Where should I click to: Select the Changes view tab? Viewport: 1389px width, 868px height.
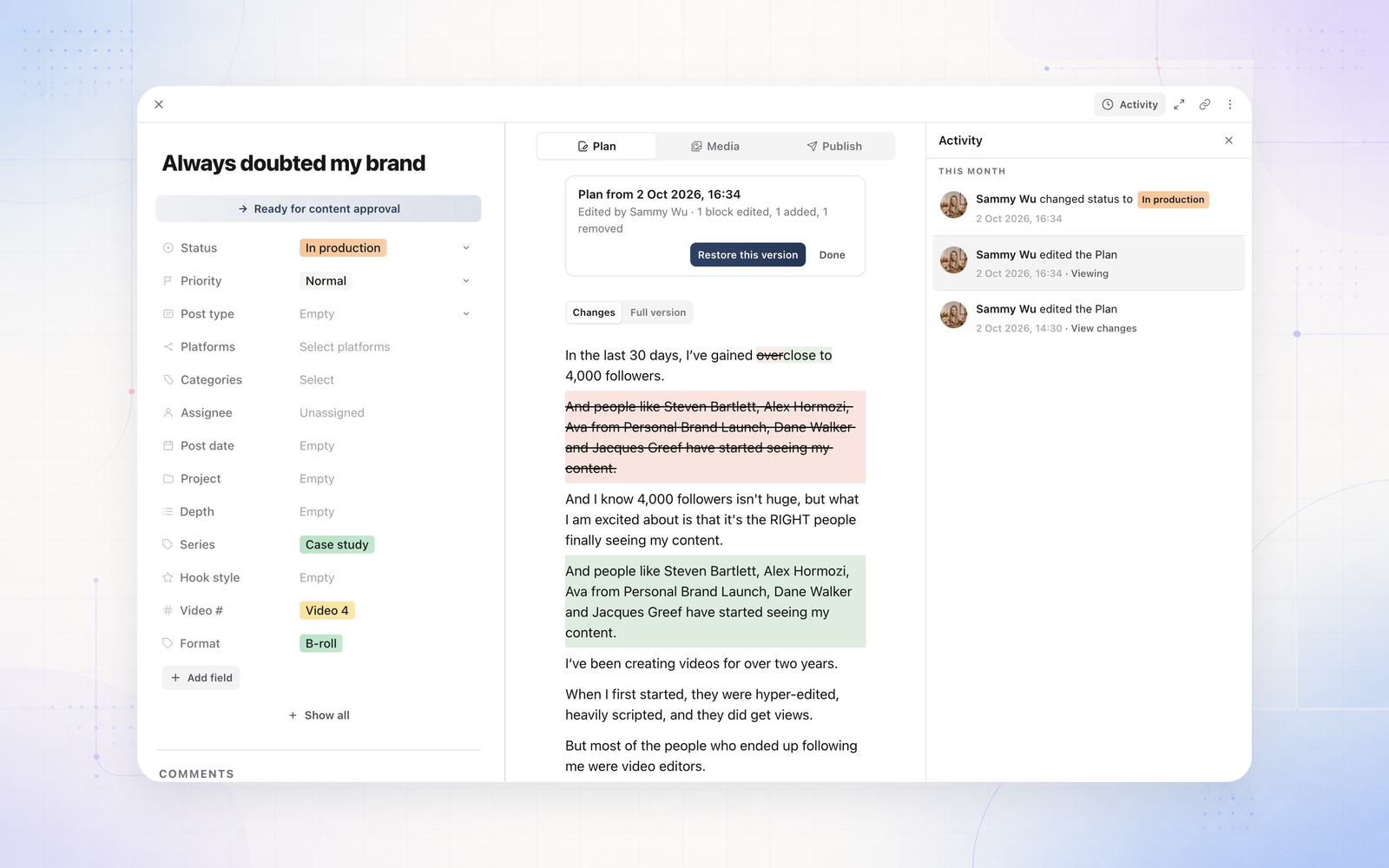point(594,312)
